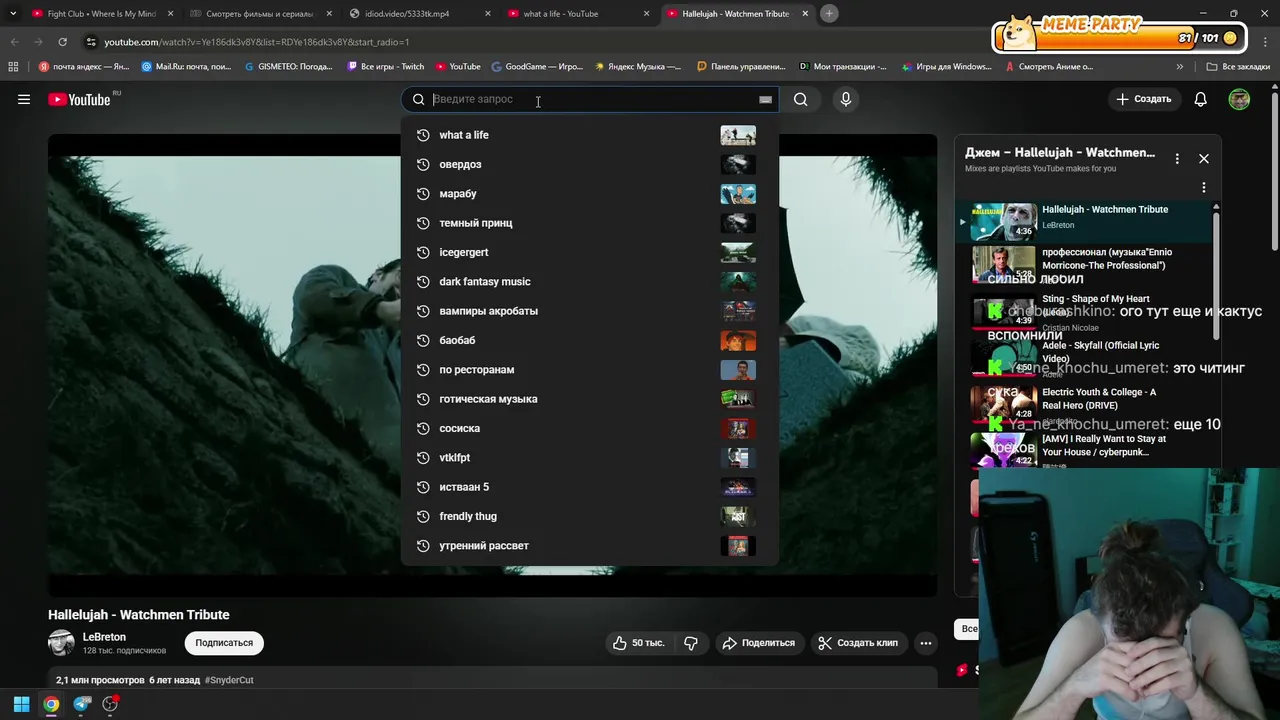The height and width of the screenshot is (720, 1280).
Task: Choose 'утренний рассвет' from search history
Action: (590, 545)
